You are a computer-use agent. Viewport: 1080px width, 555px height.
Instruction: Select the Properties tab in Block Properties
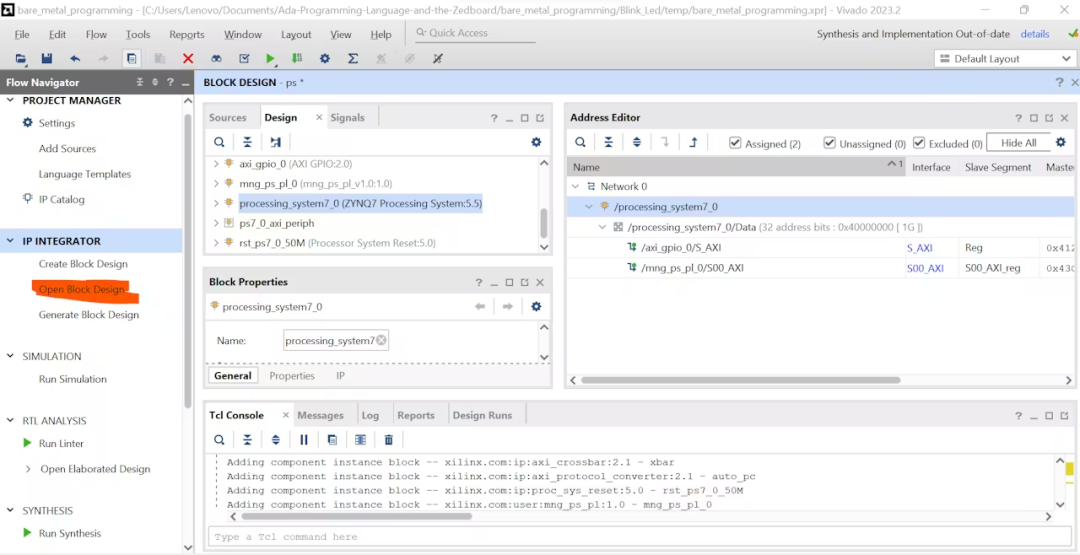tap(292, 376)
